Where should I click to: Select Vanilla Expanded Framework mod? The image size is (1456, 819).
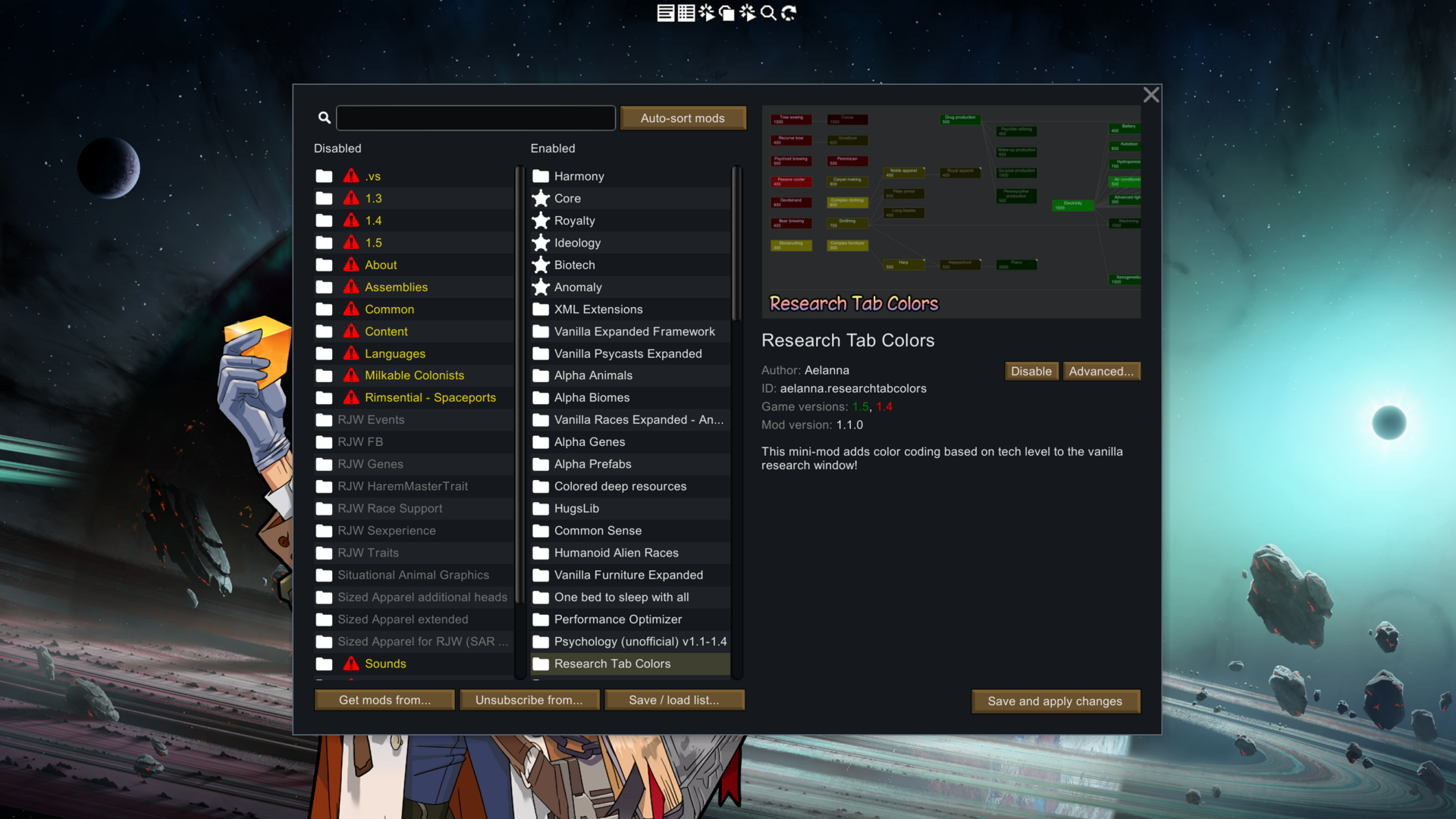(630, 331)
